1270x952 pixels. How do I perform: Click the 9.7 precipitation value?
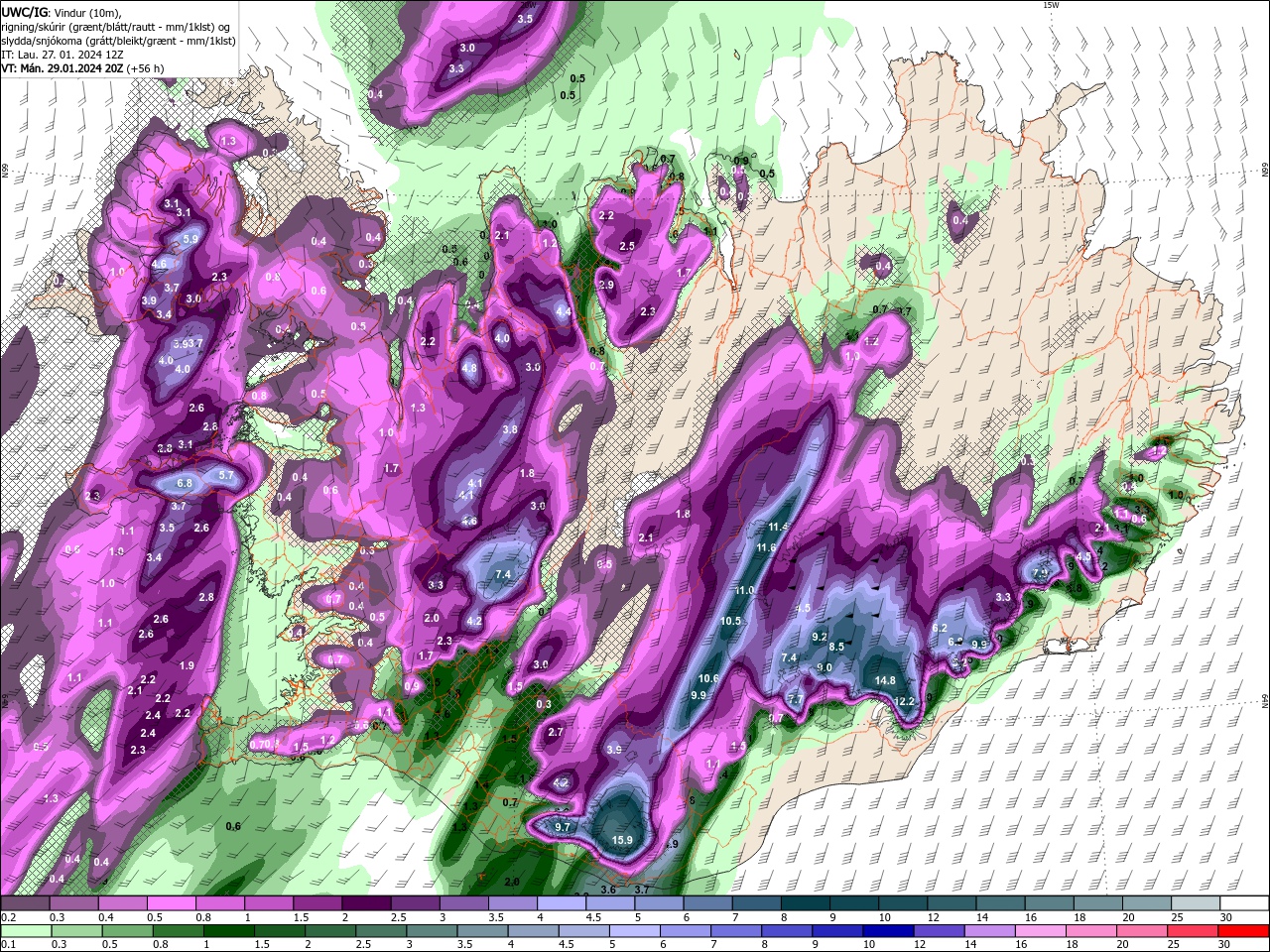tap(563, 827)
